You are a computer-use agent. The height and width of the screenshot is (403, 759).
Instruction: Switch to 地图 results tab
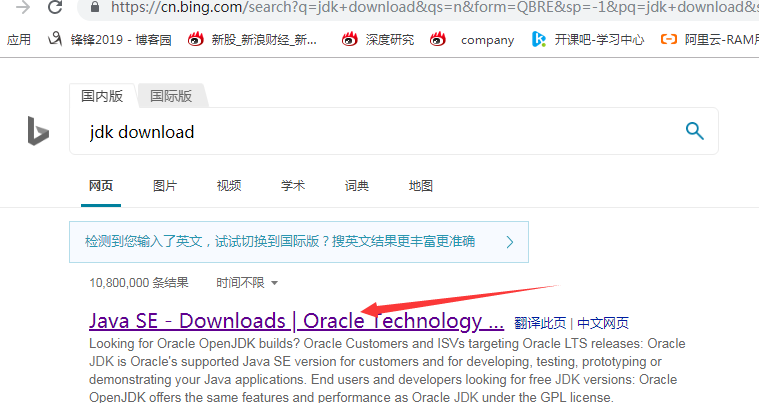420,186
